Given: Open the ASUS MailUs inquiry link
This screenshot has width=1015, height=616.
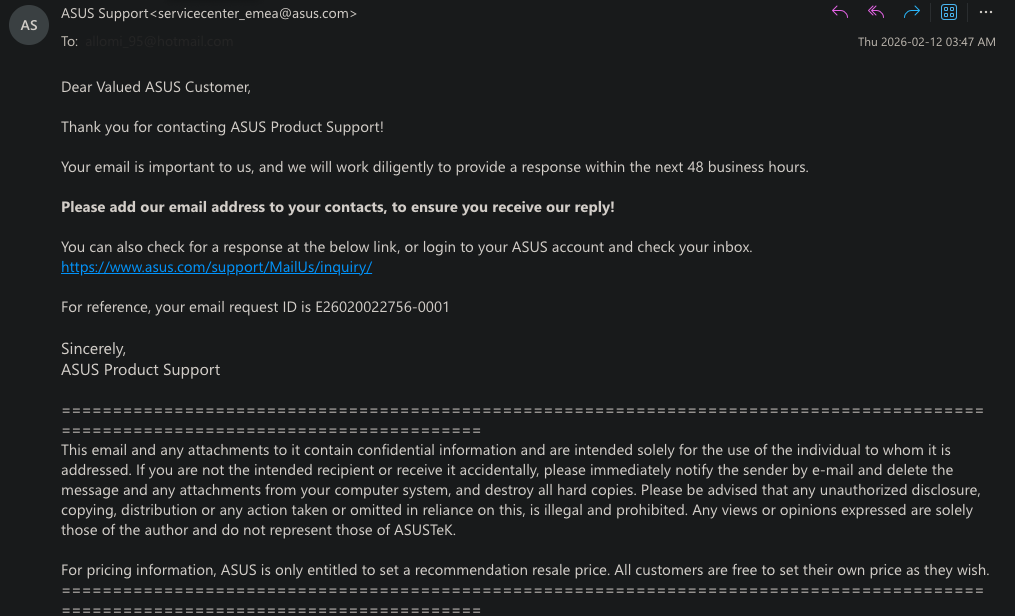Looking at the screenshot, I should click(216, 267).
